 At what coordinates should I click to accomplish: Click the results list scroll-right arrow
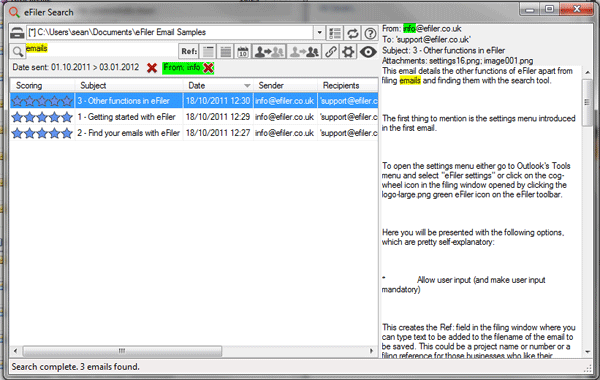pyautogui.click(x=371, y=351)
